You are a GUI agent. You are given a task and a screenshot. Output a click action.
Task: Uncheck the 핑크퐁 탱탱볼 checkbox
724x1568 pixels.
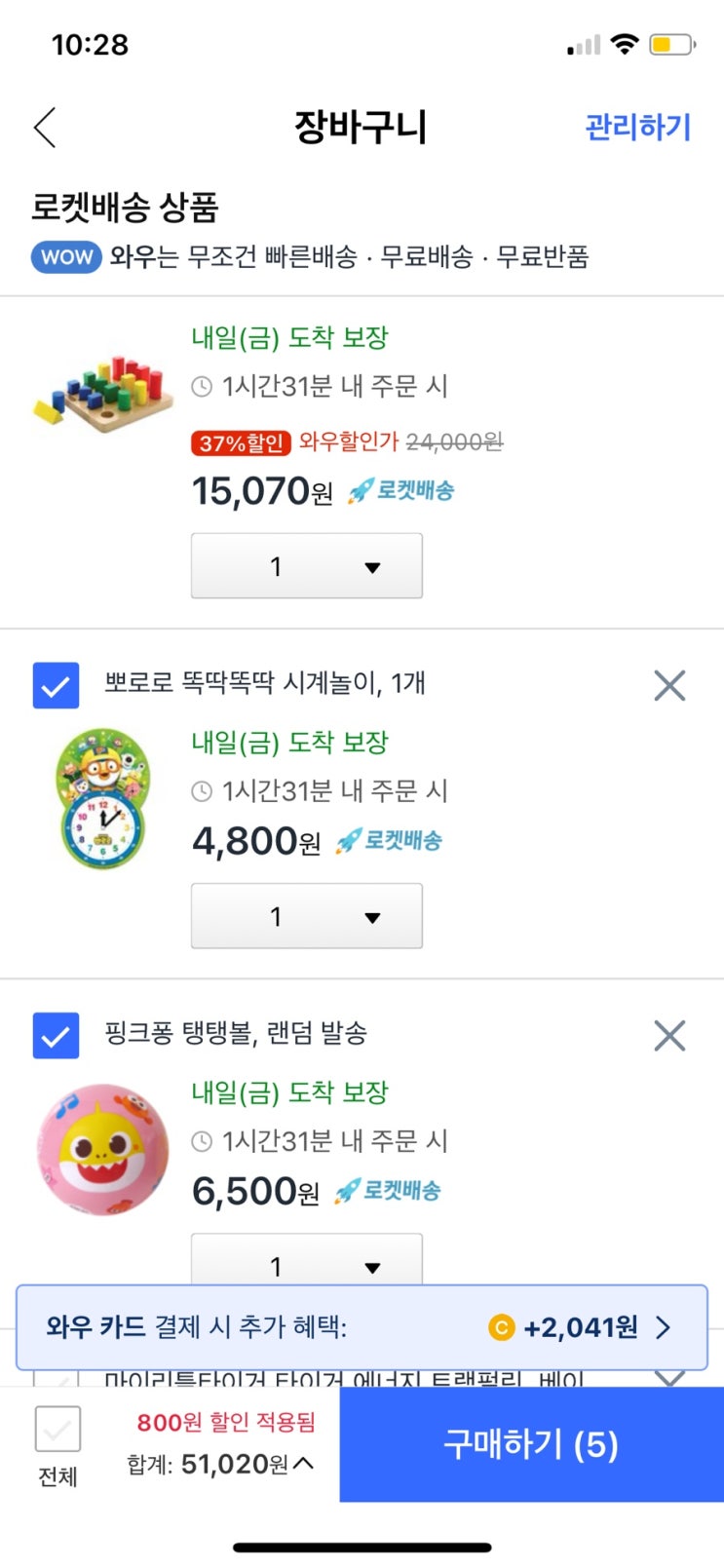[x=56, y=1035]
